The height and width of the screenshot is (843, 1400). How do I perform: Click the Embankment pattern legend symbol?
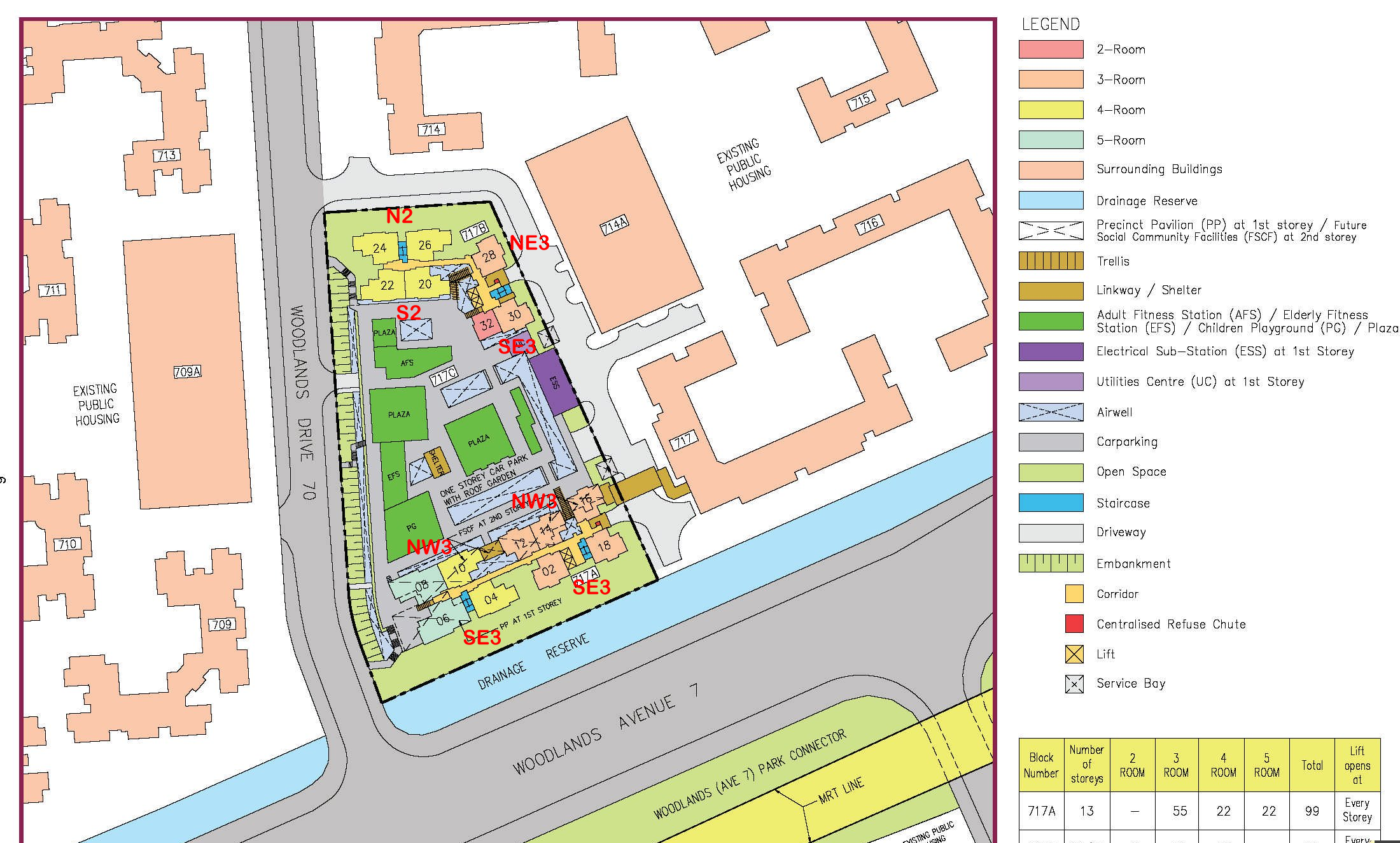pos(1051,563)
